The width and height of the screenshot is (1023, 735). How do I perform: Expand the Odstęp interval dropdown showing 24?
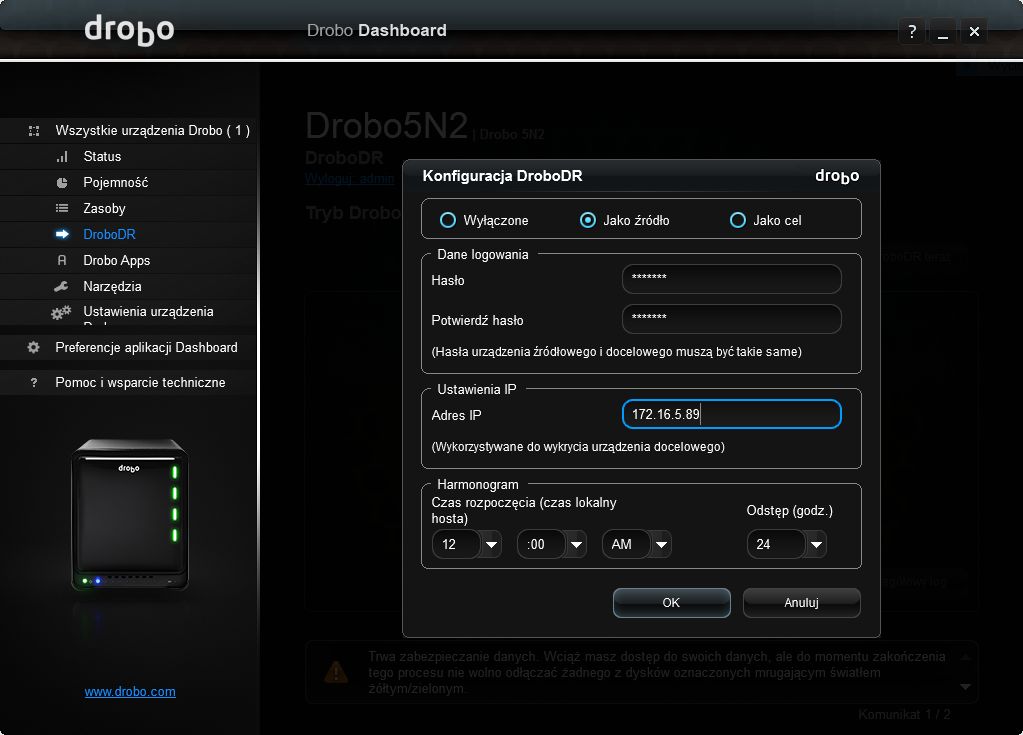point(787,544)
